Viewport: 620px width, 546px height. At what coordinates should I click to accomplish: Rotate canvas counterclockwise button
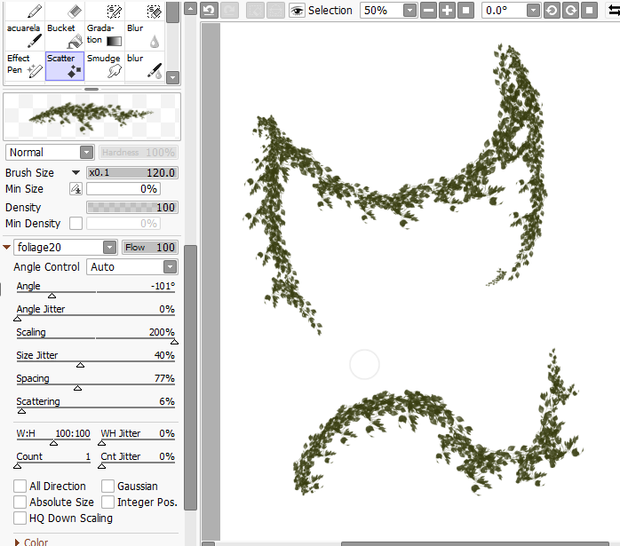tap(552, 10)
